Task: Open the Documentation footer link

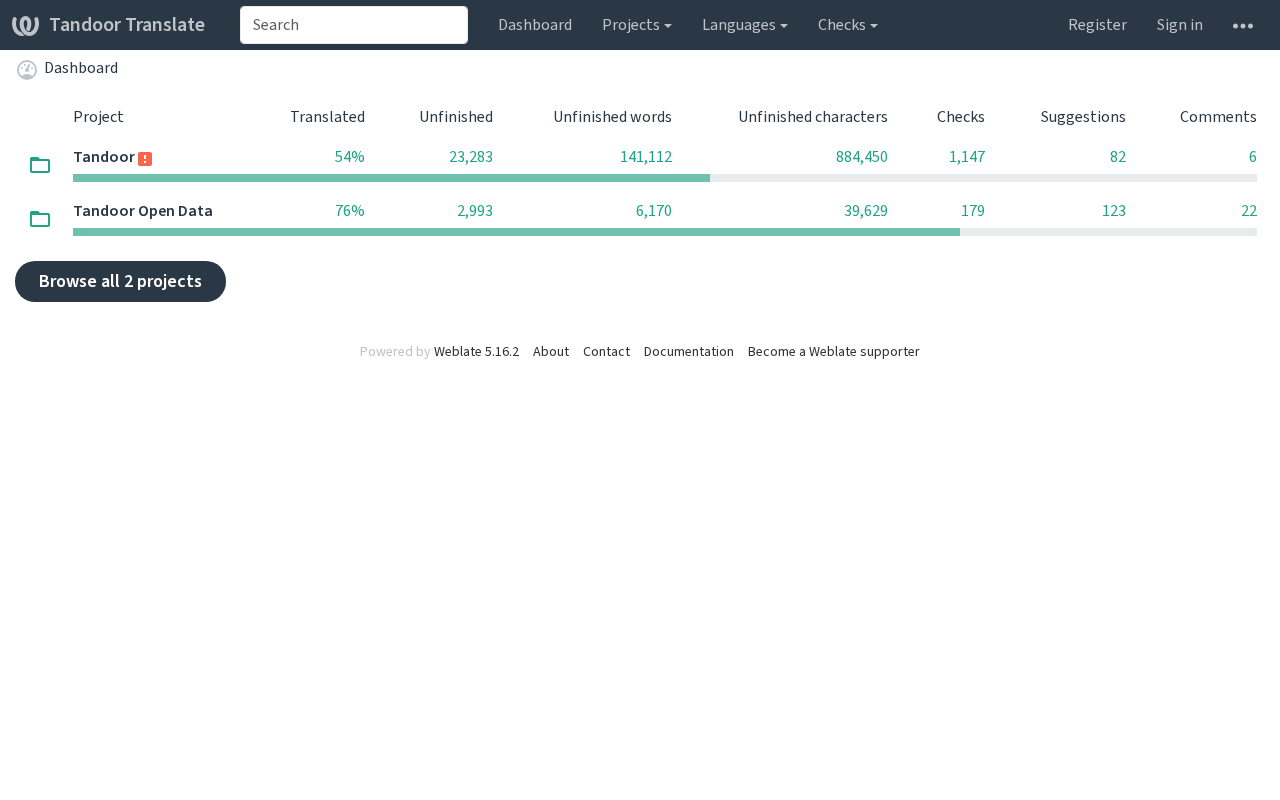Action: tap(688, 352)
